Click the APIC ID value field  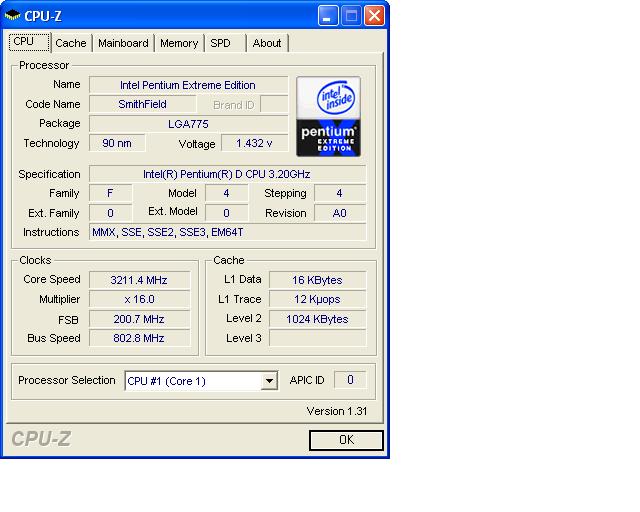[x=350, y=380]
